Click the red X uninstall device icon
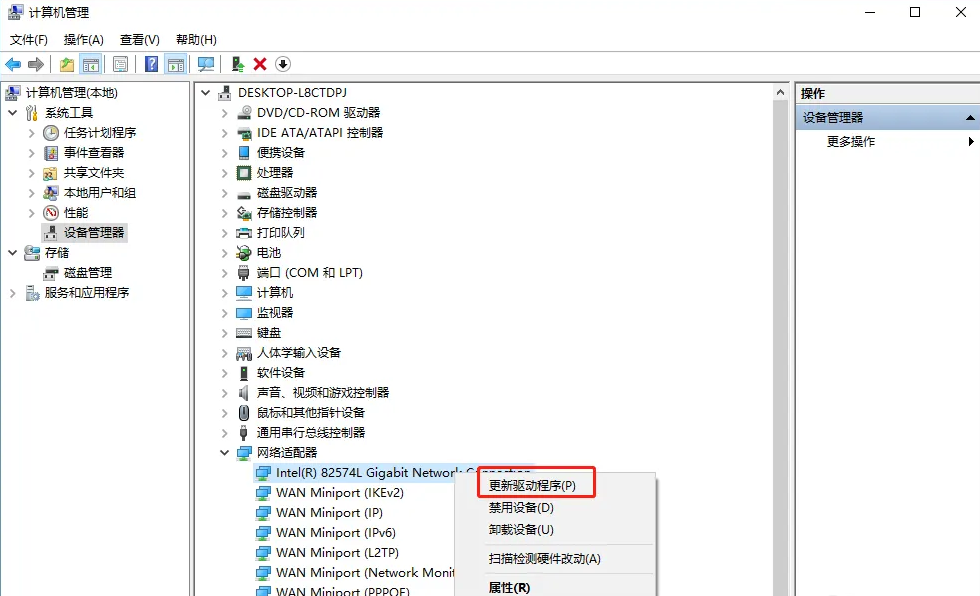This screenshot has width=980, height=596. (258, 63)
